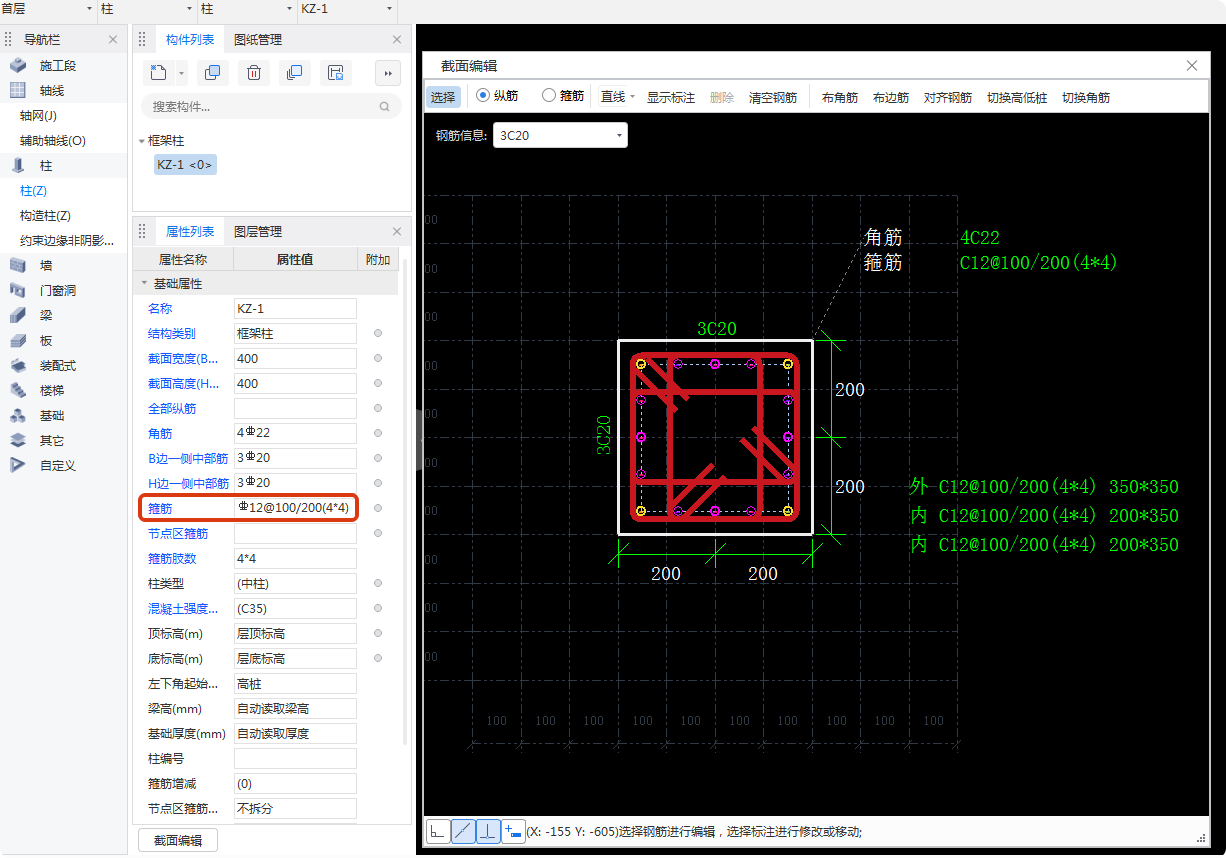Toggle the 附加 circle for 角筋 row
The image size is (1226, 858).
[378, 434]
